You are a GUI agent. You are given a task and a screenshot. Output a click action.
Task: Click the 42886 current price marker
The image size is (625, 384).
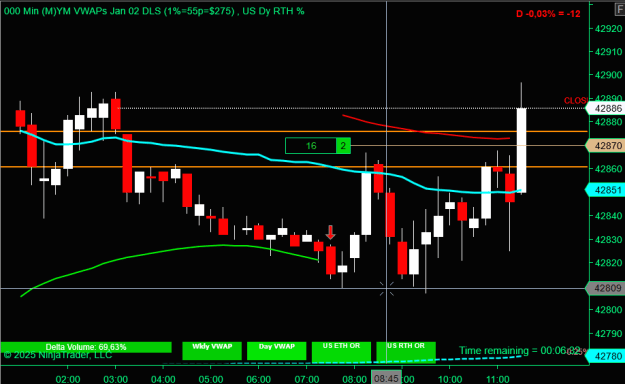coord(606,108)
